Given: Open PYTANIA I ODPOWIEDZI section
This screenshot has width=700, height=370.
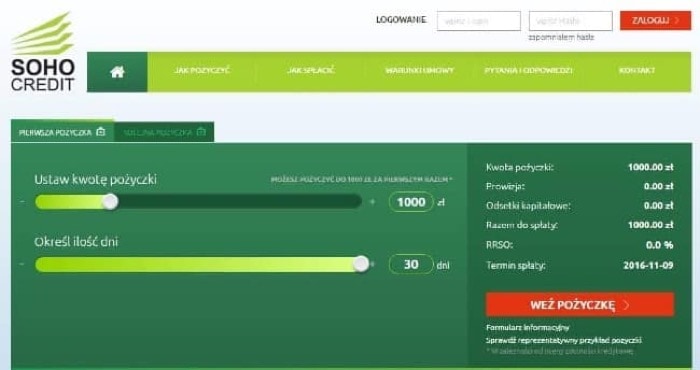Looking at the screenshot, I should tap(529, 71).
